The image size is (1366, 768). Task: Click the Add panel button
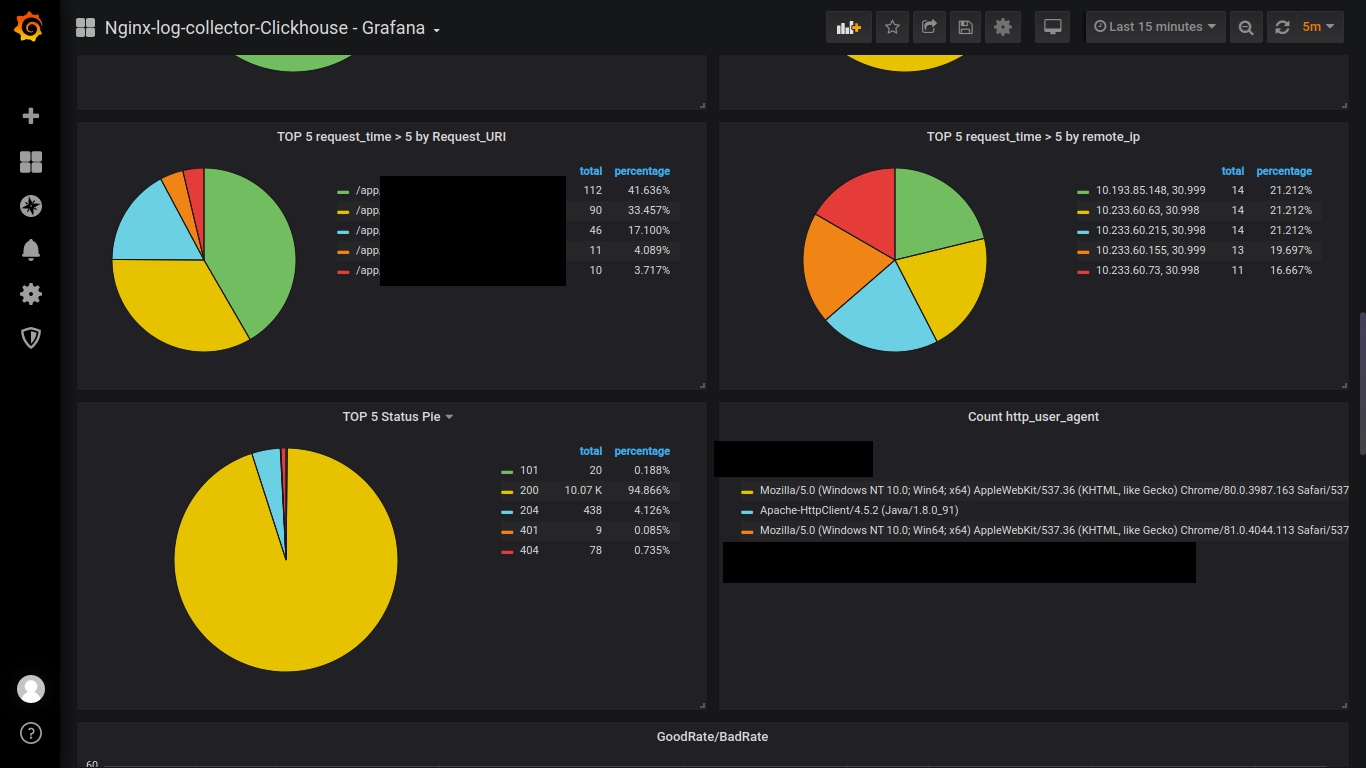(849, 27)
